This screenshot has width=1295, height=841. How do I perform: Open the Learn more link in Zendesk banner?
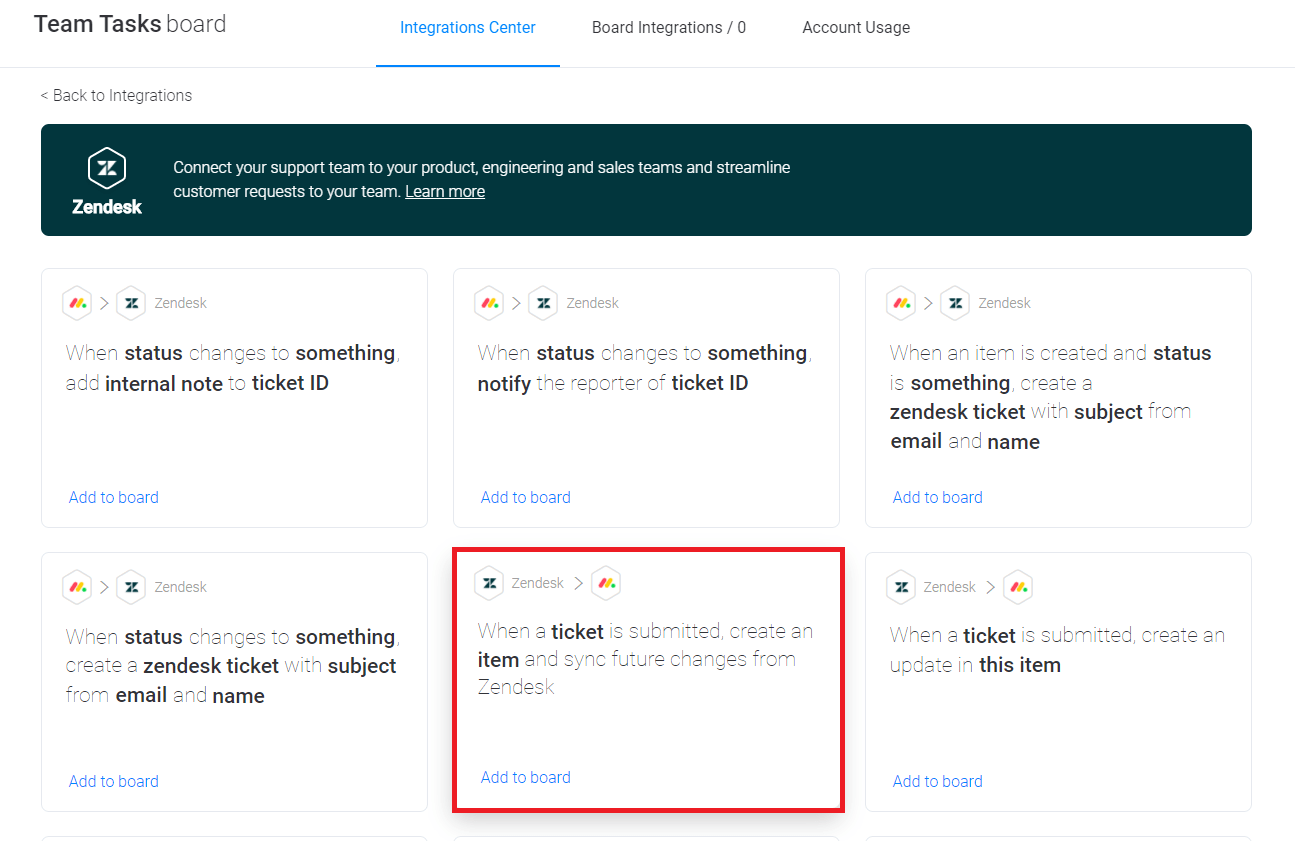[445, 191]
